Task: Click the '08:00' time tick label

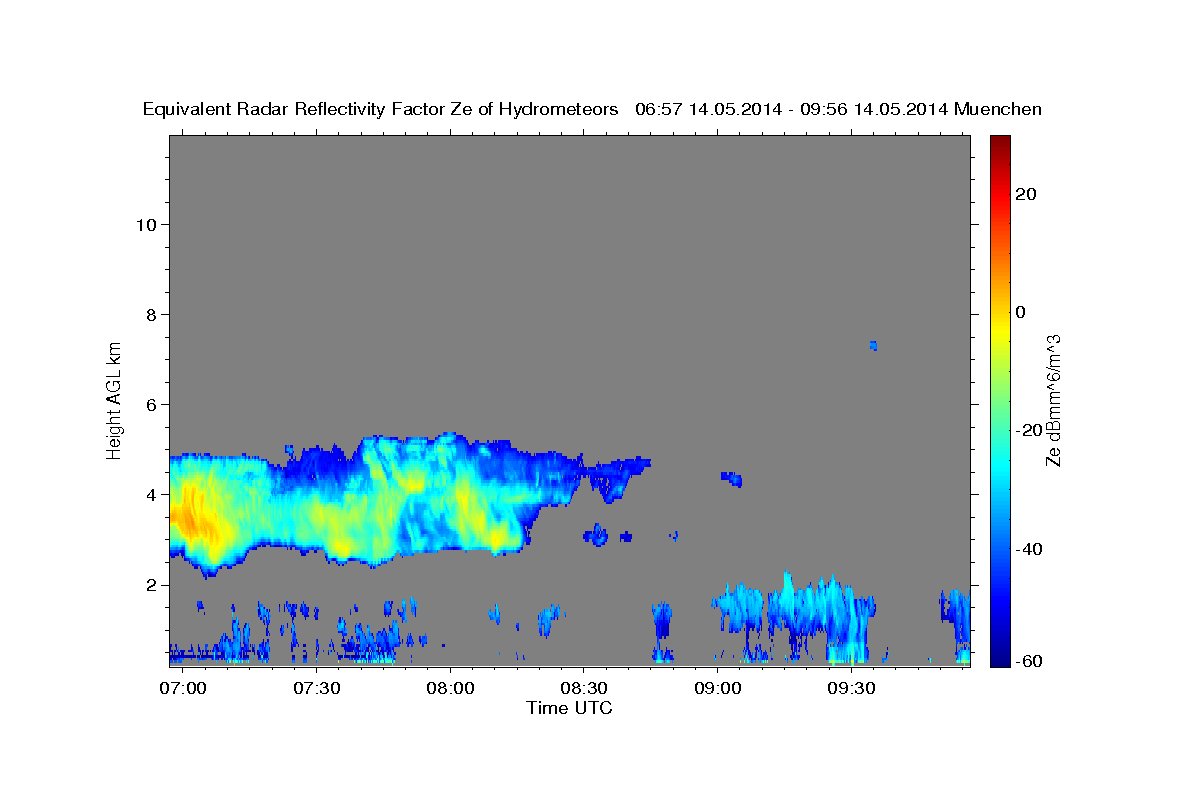Action: (x=451, y=689)
